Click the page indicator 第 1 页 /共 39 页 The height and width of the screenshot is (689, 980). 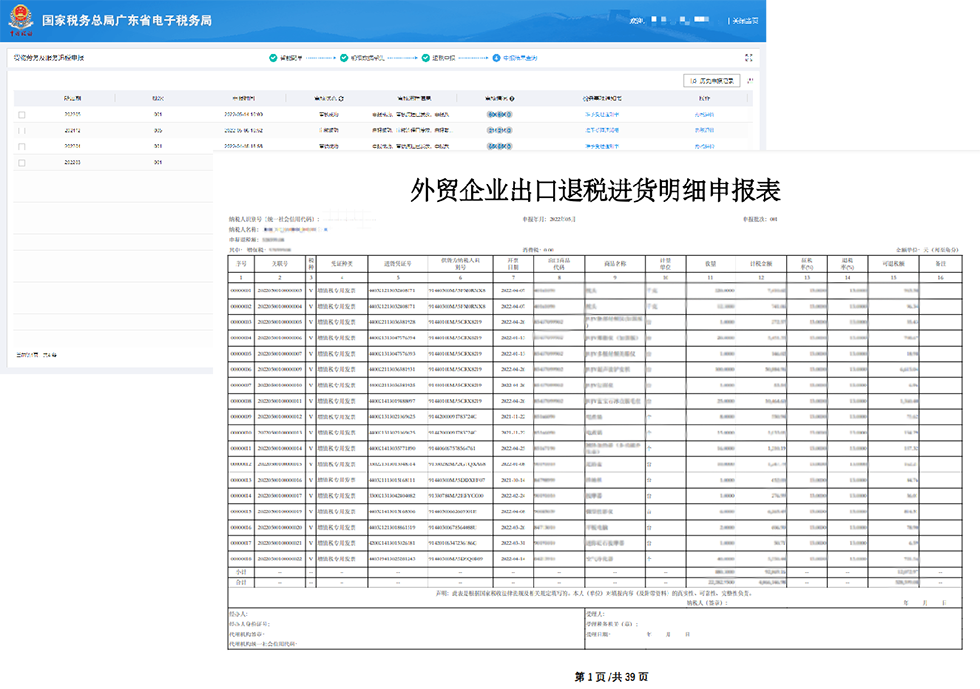[611, 677]
